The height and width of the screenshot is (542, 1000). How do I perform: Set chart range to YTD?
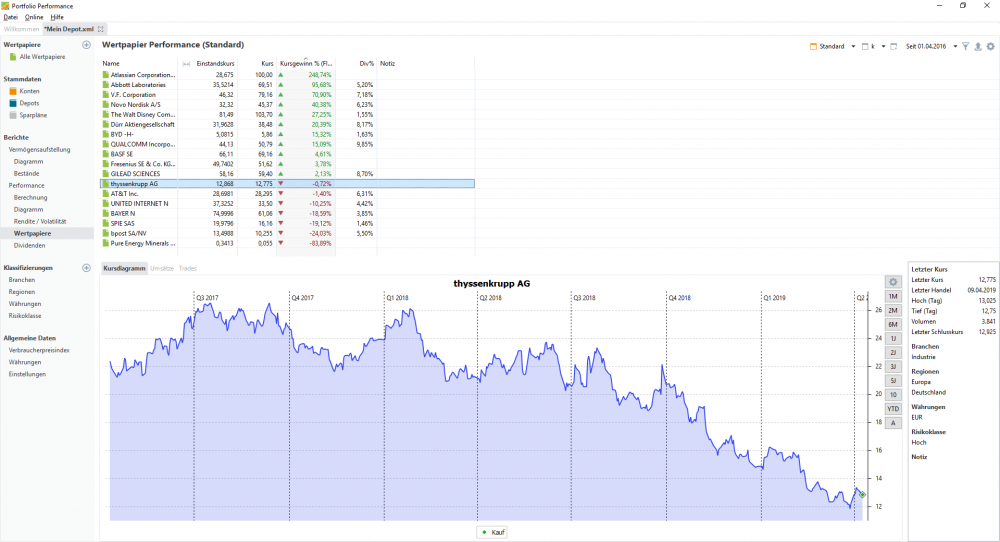tap(893, 409)
